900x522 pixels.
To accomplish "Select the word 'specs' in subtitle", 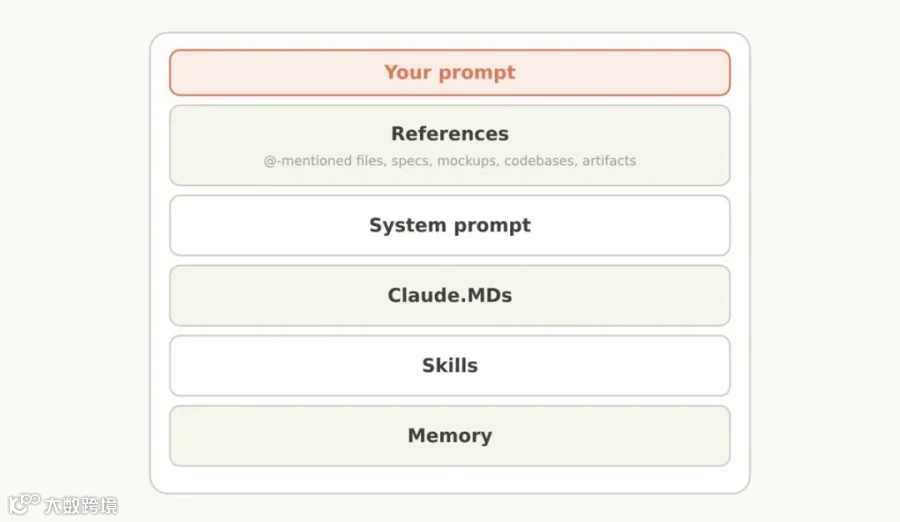I will coord(410,161).
